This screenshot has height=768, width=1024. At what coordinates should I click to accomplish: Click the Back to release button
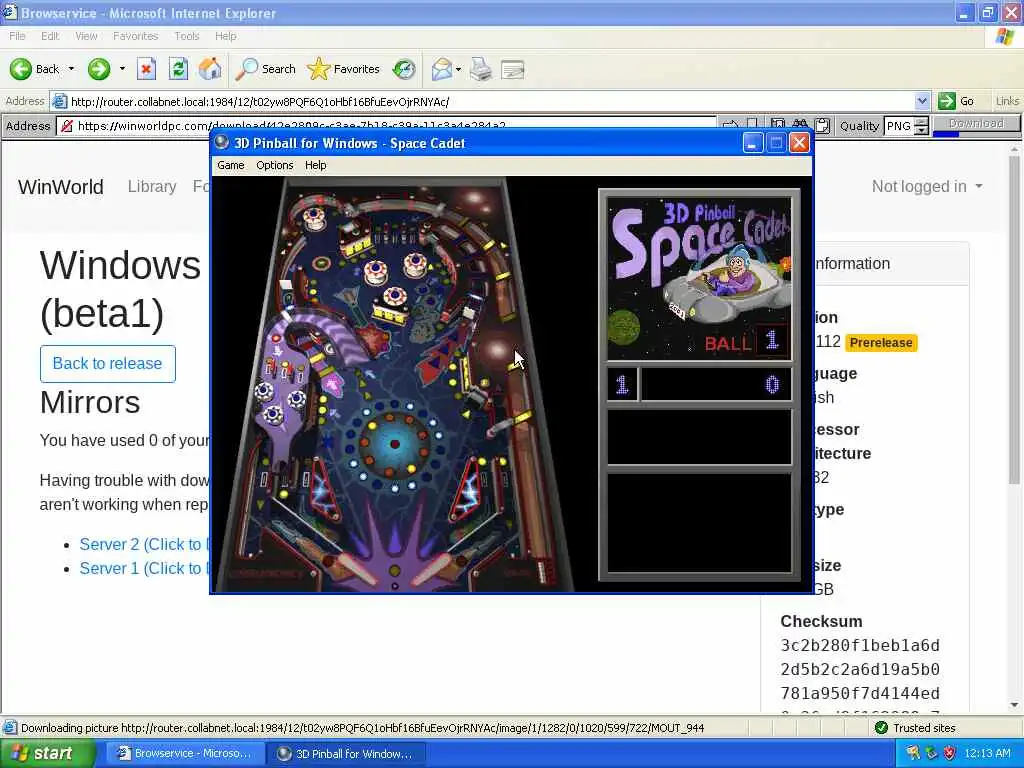pyautogui.click(x=108, y=364)
